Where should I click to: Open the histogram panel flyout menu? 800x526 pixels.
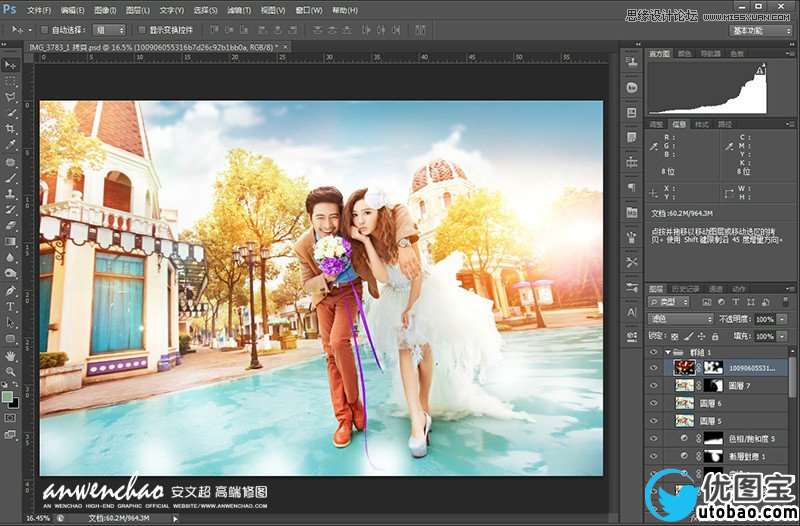tap(790, 53)
